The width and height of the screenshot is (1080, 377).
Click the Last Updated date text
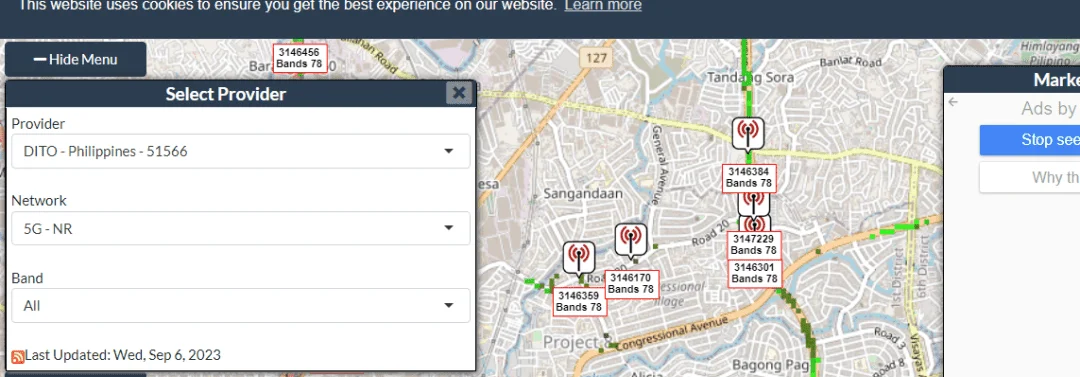[x=123, y=356]
